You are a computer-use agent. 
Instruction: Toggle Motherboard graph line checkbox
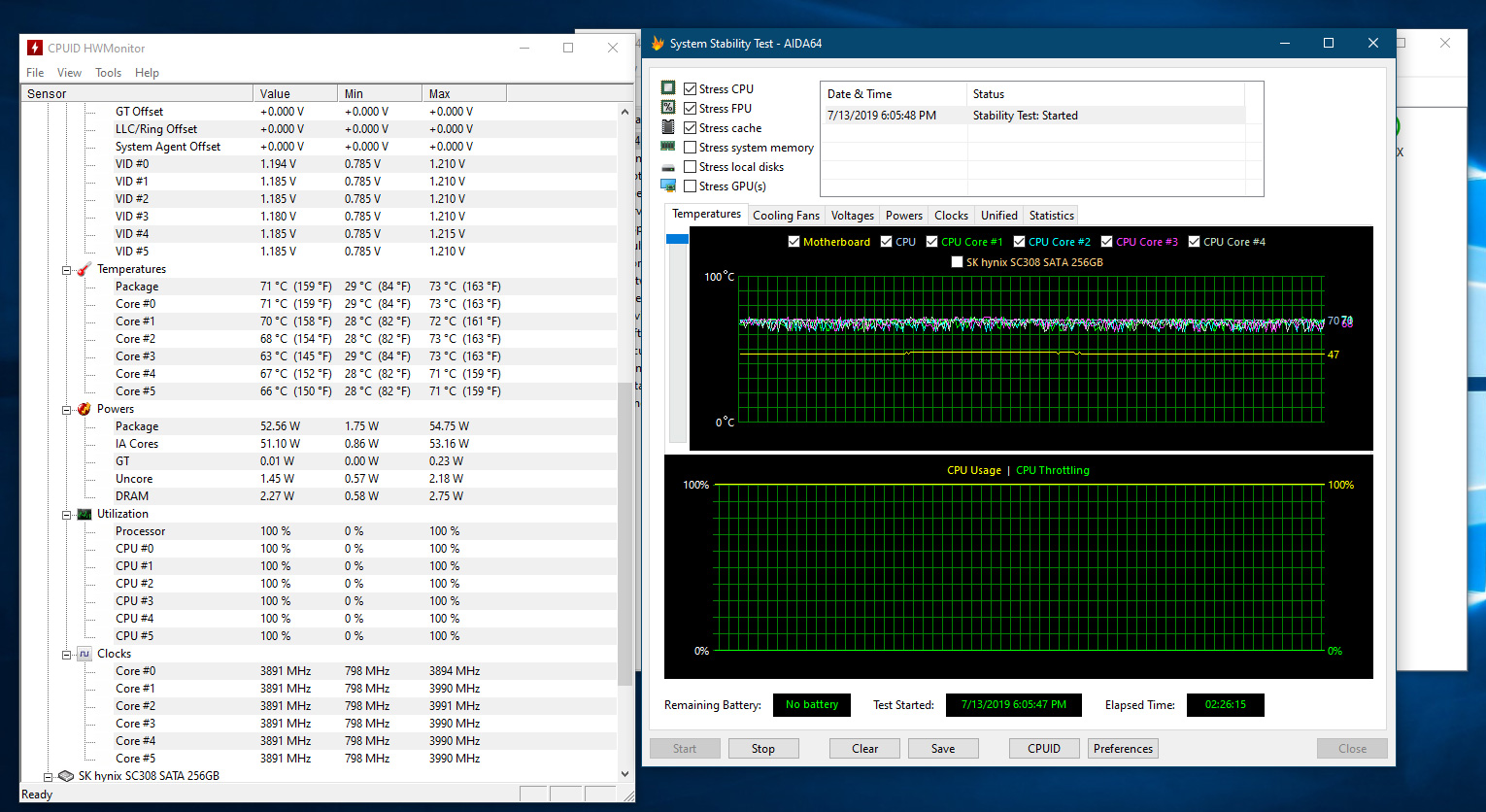coord(794,242)
